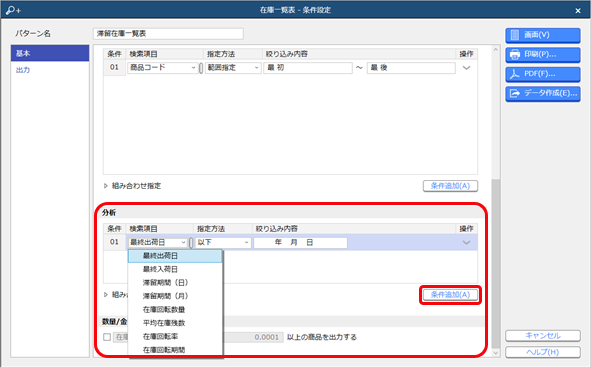Toggle the 数量/金額 output checkbox
591x368 pixels.
click(x=107, y=337)
